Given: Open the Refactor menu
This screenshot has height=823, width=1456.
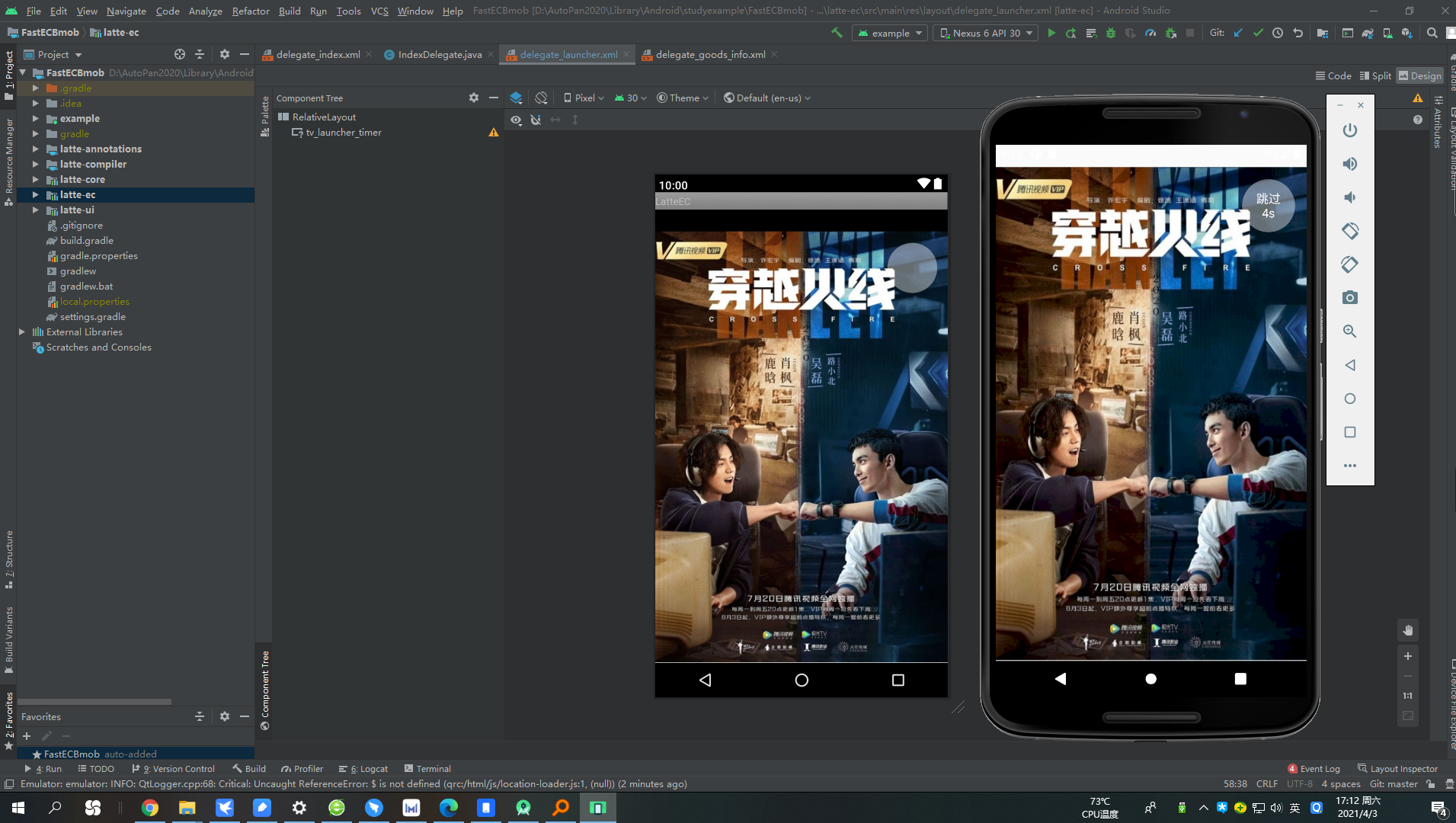Looking at the screenshot, I should point(251,11).
